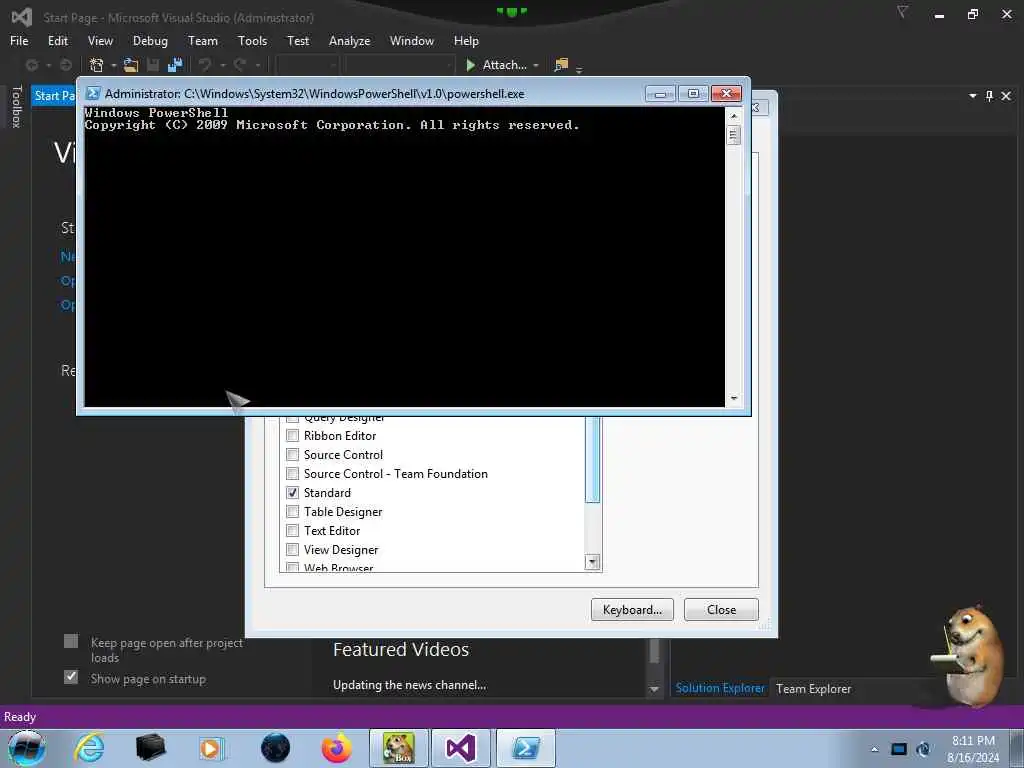Click the notifications flag icon in title bar
Screen dimensions: 1024x768
pyautogui.click(x=902, y=12)
